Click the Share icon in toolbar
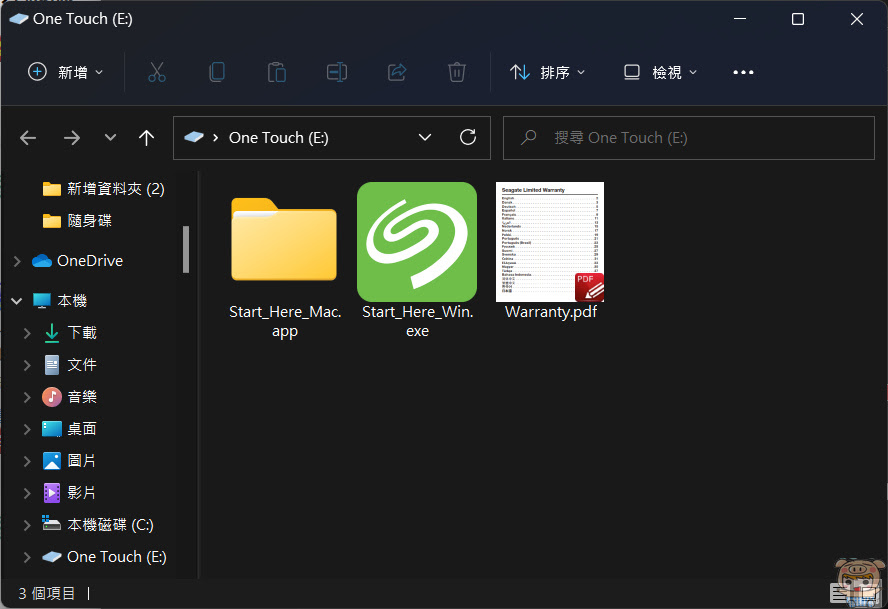This screenshot has width=888, height=609. coord(397,73)
